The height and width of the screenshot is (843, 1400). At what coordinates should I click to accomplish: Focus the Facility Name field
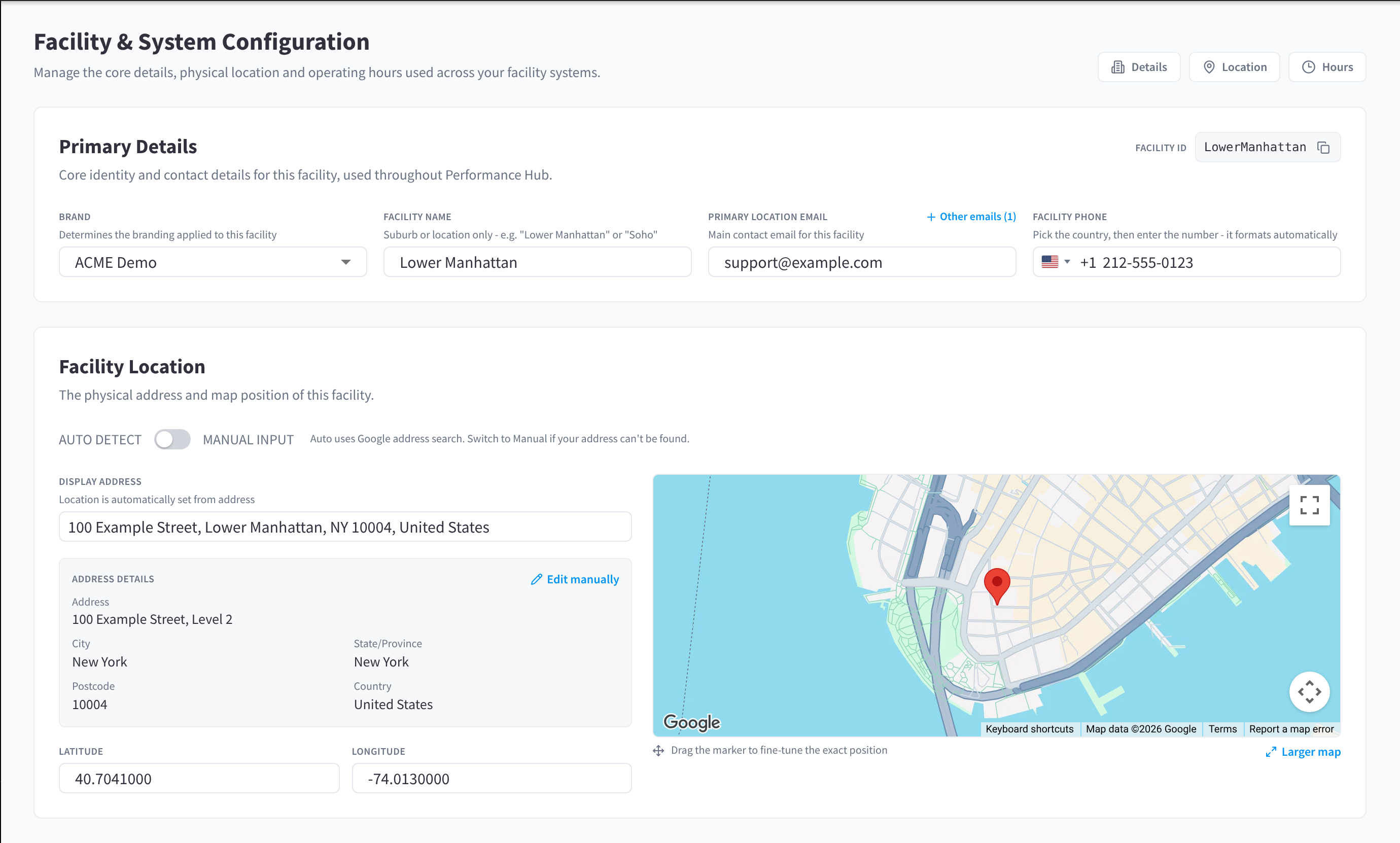click(537, 262)
